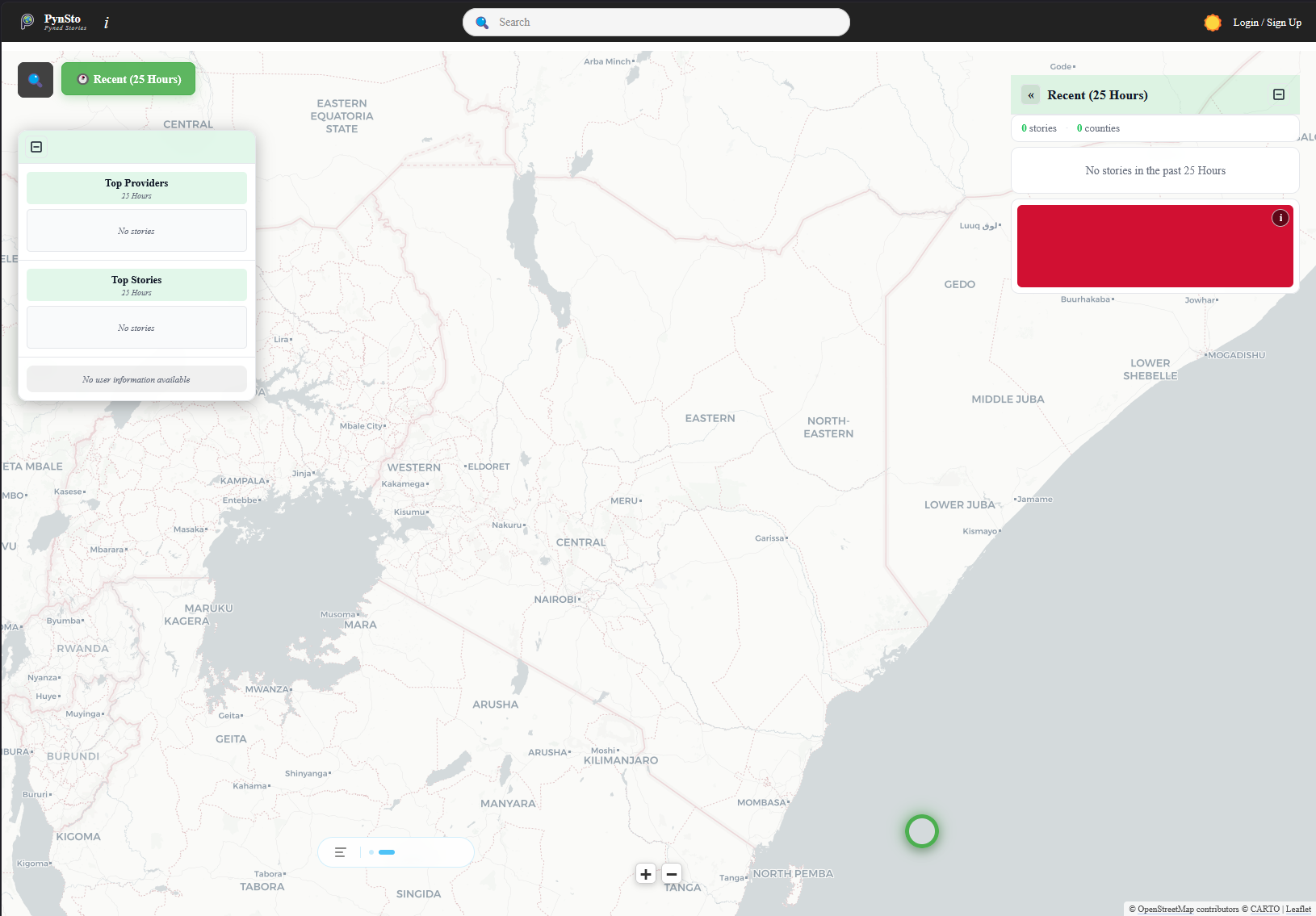The height and width of the screenshot is (916, 1316).
Task: Click the PynSto logo icon
Action: click(27, 22)
